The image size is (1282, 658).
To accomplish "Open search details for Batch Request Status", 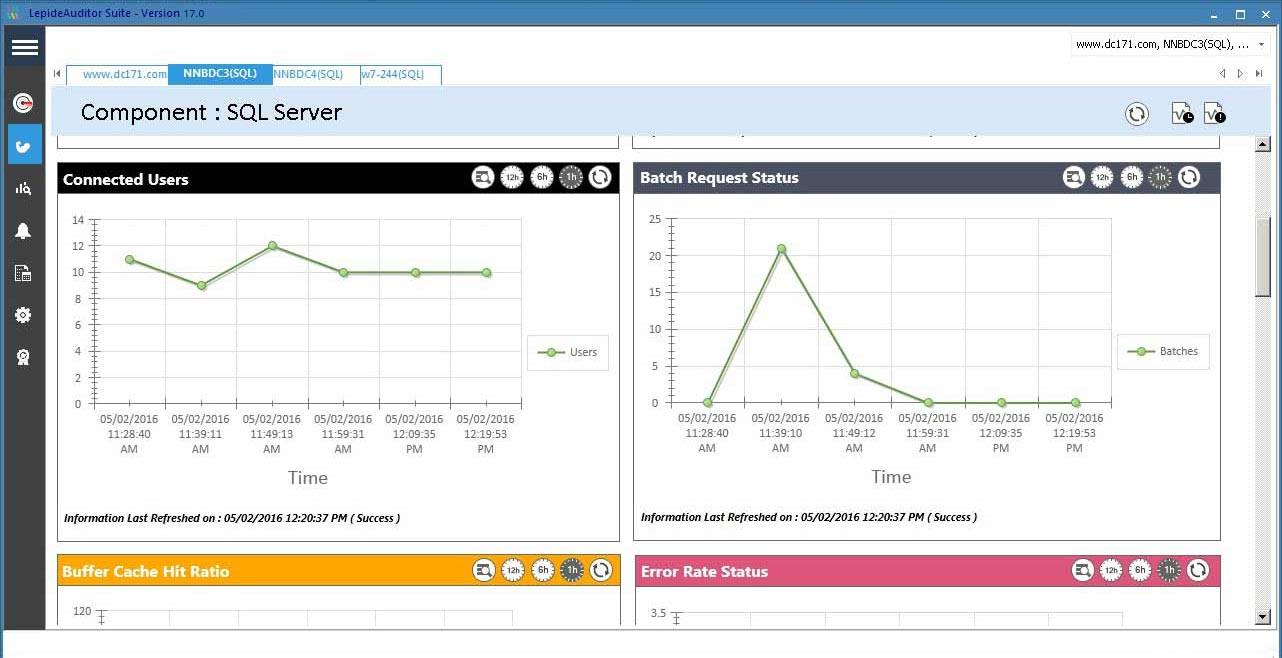I will tap(1074, 177).
